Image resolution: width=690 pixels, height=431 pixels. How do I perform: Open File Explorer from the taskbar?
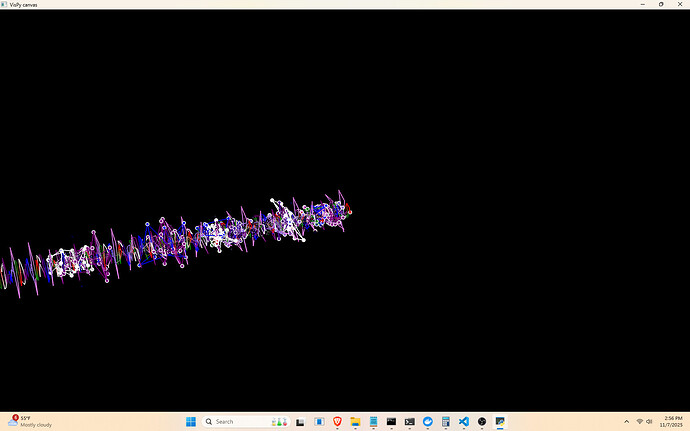point(355,422)
